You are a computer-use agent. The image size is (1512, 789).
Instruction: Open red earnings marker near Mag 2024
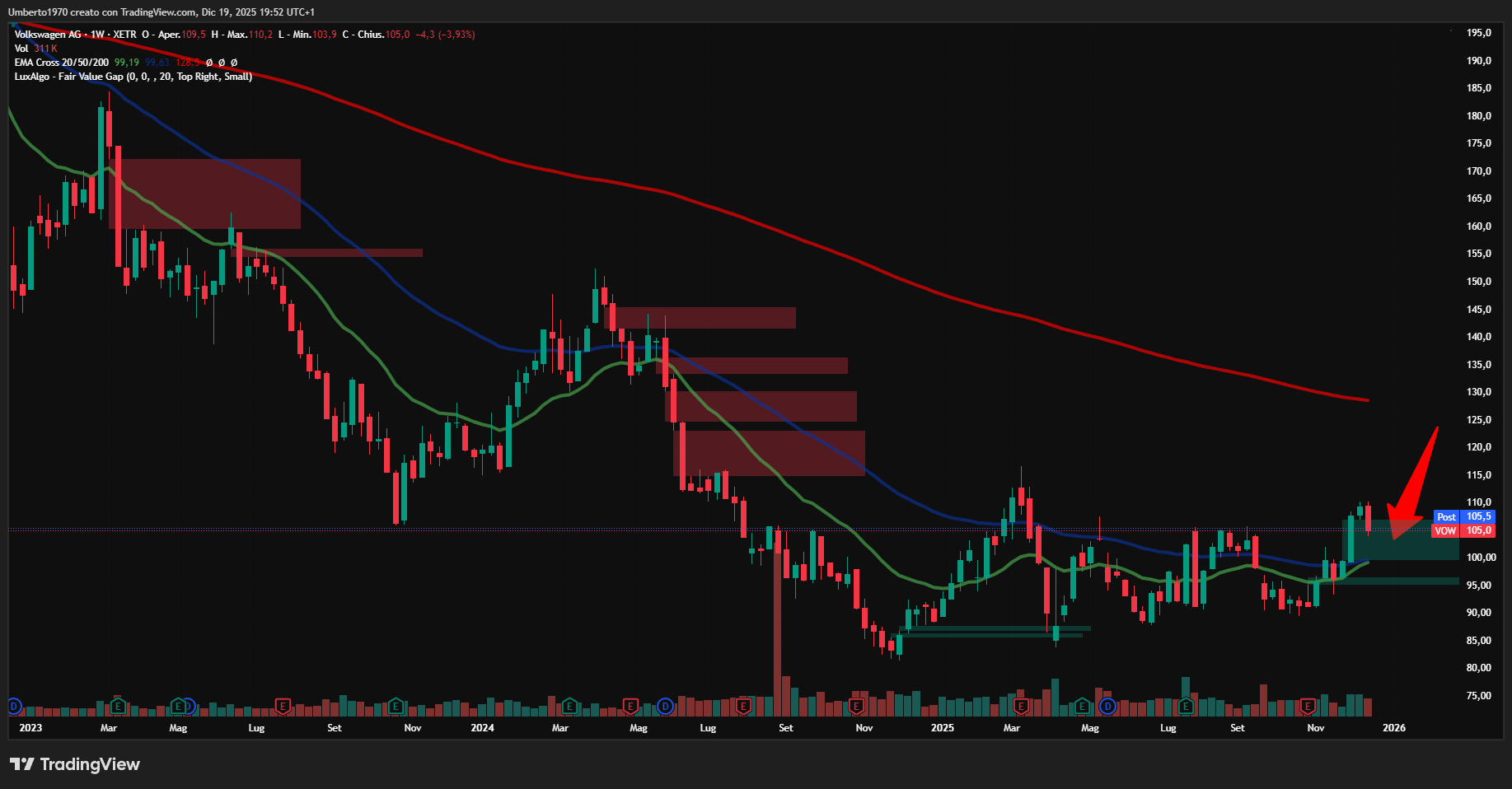pyautogui.click(x=630, y=706)
